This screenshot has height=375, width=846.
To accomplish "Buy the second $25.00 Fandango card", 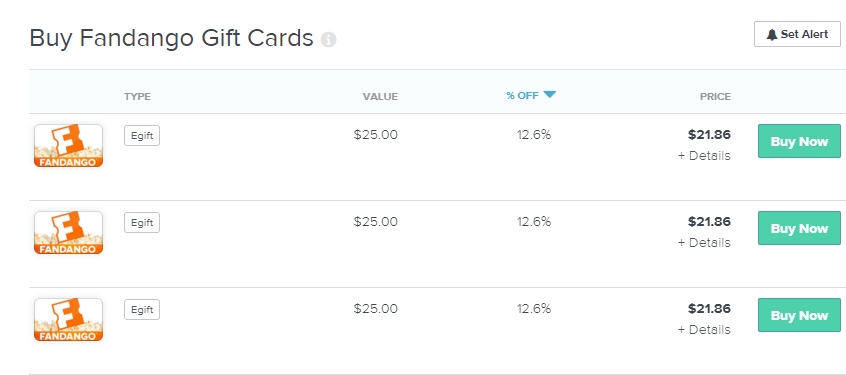I will click(x=799, y=228).
